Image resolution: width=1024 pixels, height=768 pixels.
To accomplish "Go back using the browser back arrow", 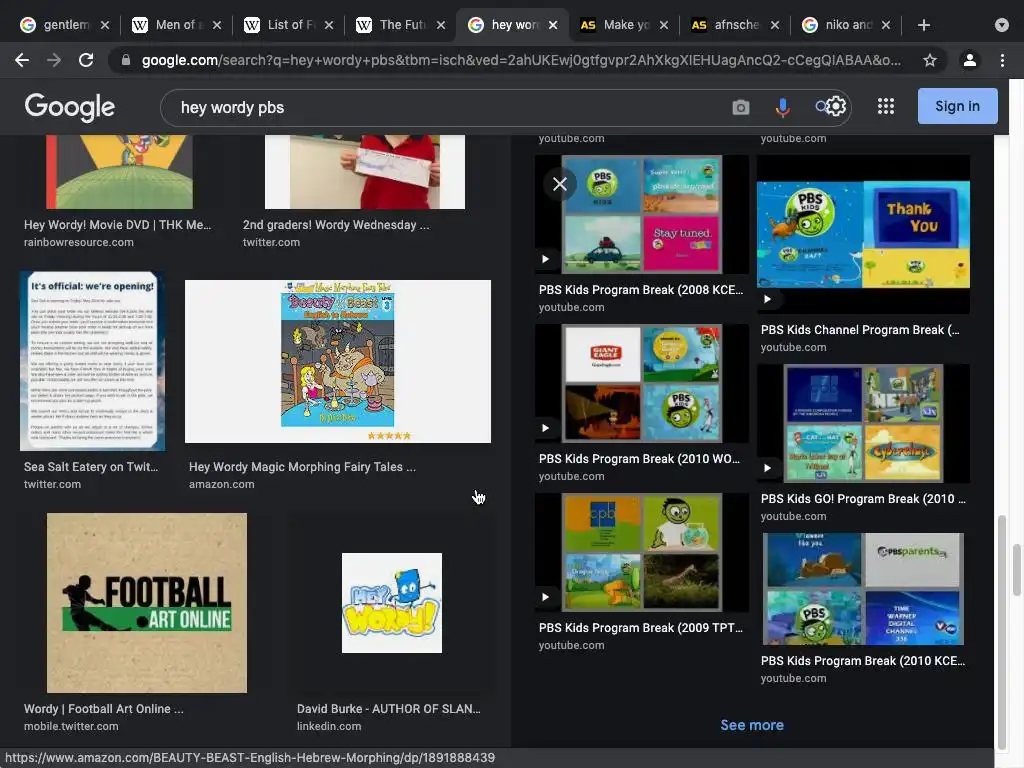I will click(22, 60).
